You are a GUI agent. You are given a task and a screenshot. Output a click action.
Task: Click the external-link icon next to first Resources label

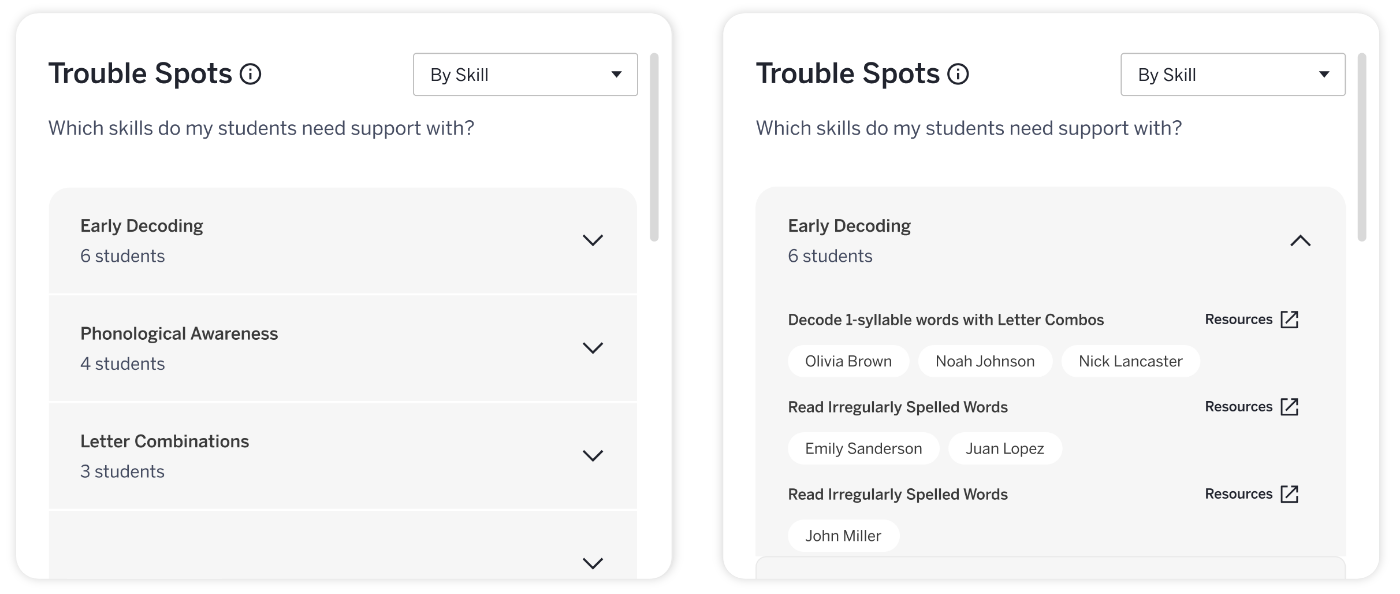[x=1289, y=318]
